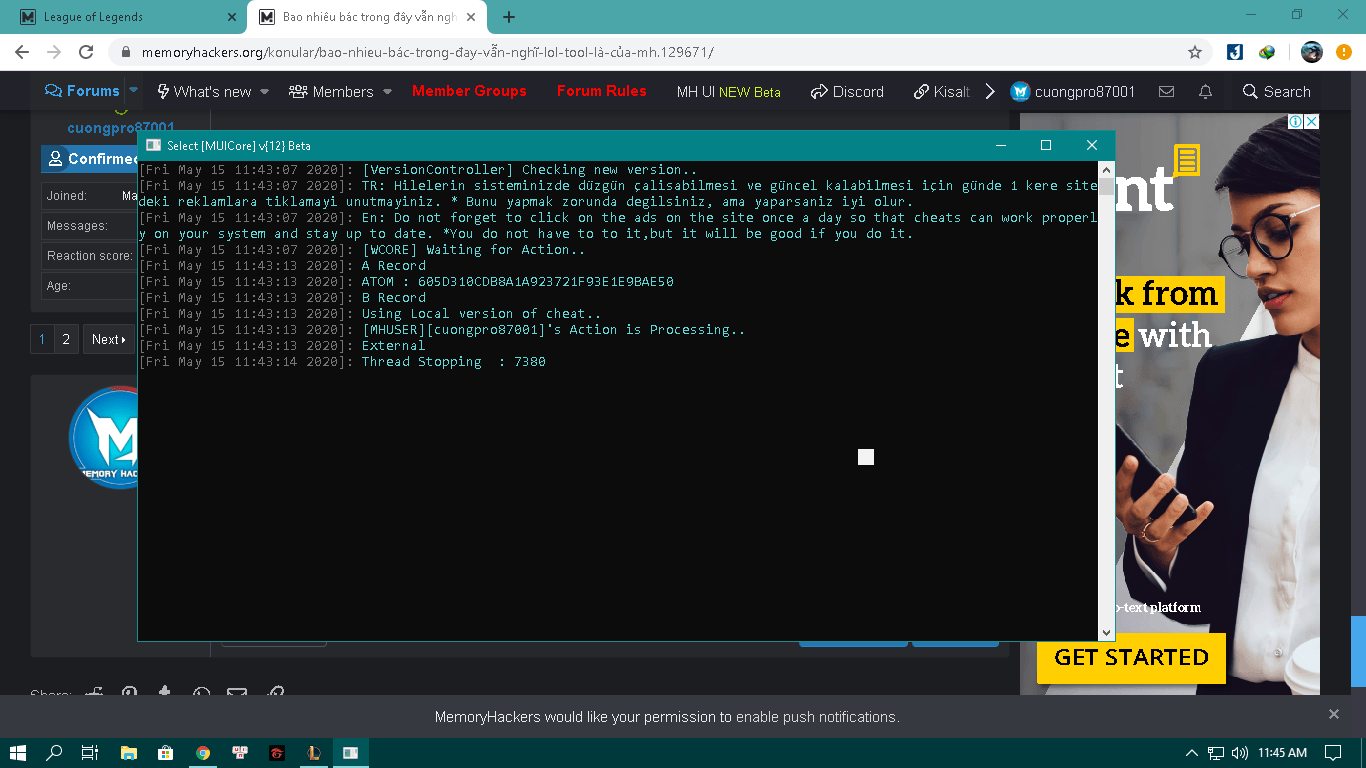
Task: Open the Members section
Action: point(331,92)
